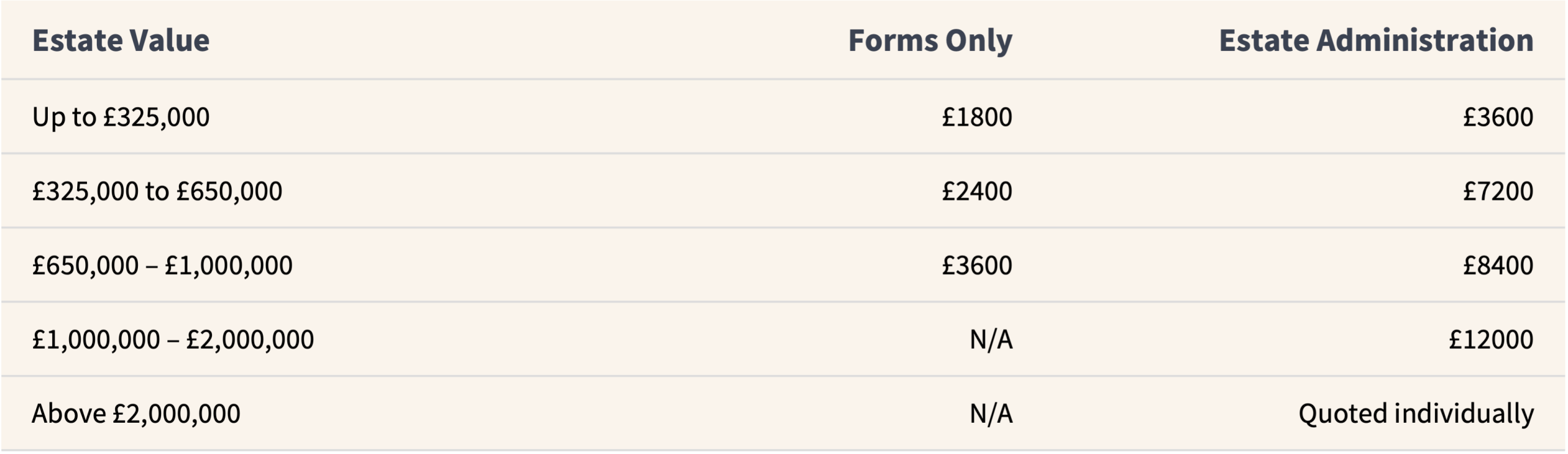Click £3600 in the Forms Only column
This screenshot has height=454, width=1568.
tap(977, 265)
